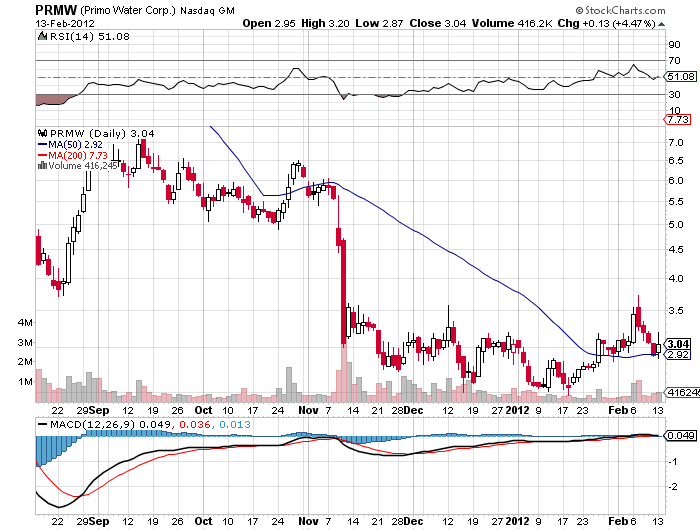The width and height of the screenshot is (700, 530).
Task: Click the RSI mountain icon
Action: [x=42, y=36]
